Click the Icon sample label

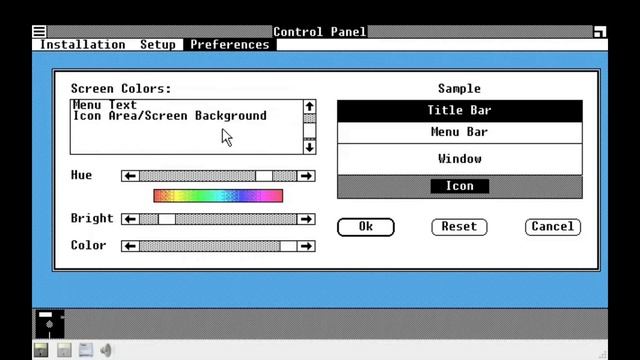[x=460, y=186]
